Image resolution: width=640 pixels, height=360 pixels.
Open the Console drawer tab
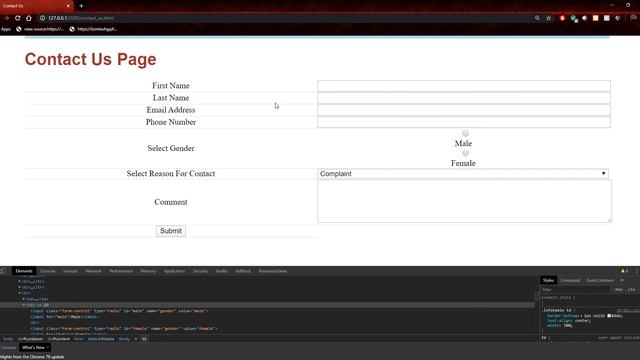point(8,347)
